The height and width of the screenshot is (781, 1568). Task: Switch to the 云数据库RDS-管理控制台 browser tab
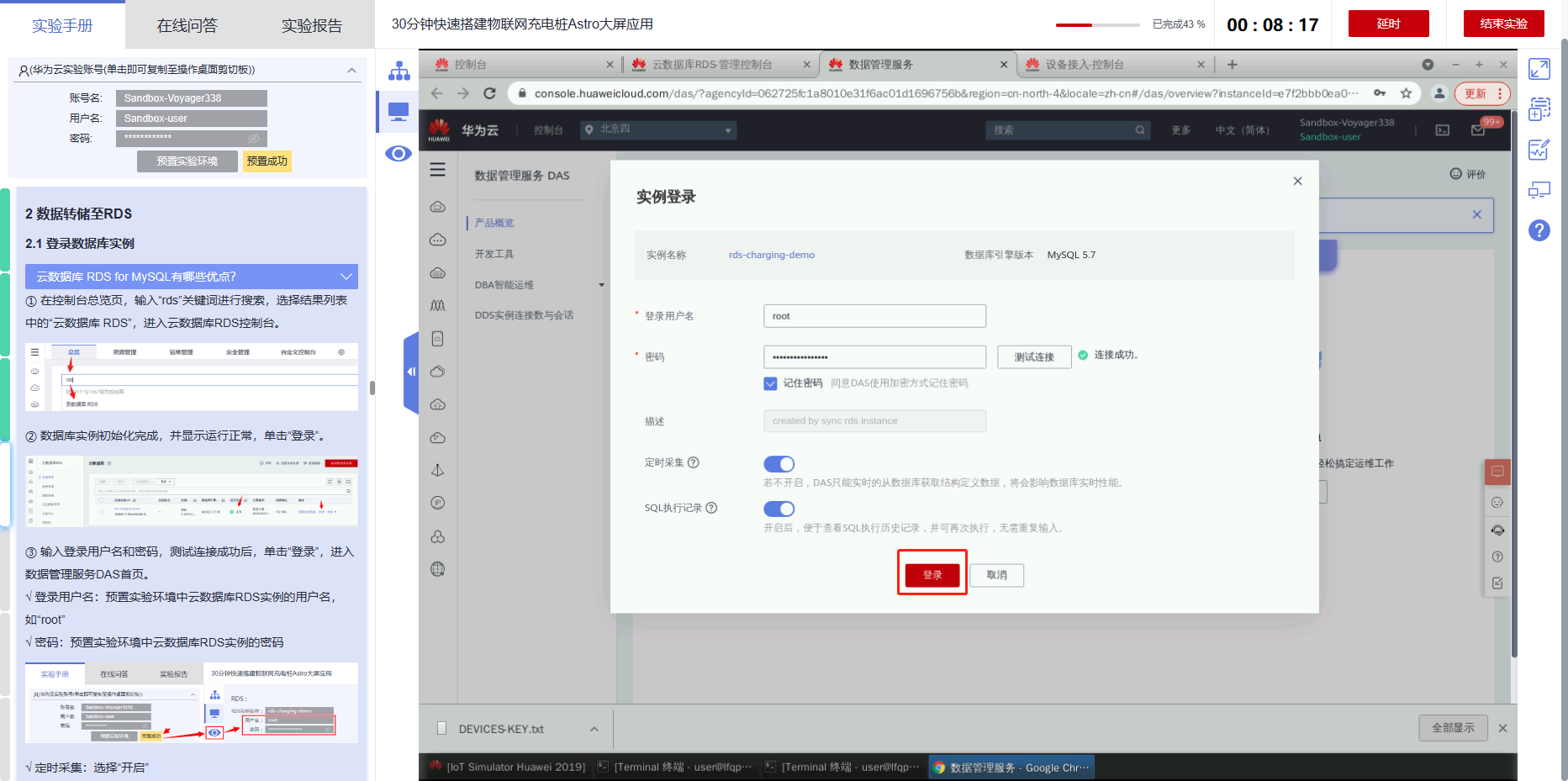pyautogui.click(x=721, y=65)
